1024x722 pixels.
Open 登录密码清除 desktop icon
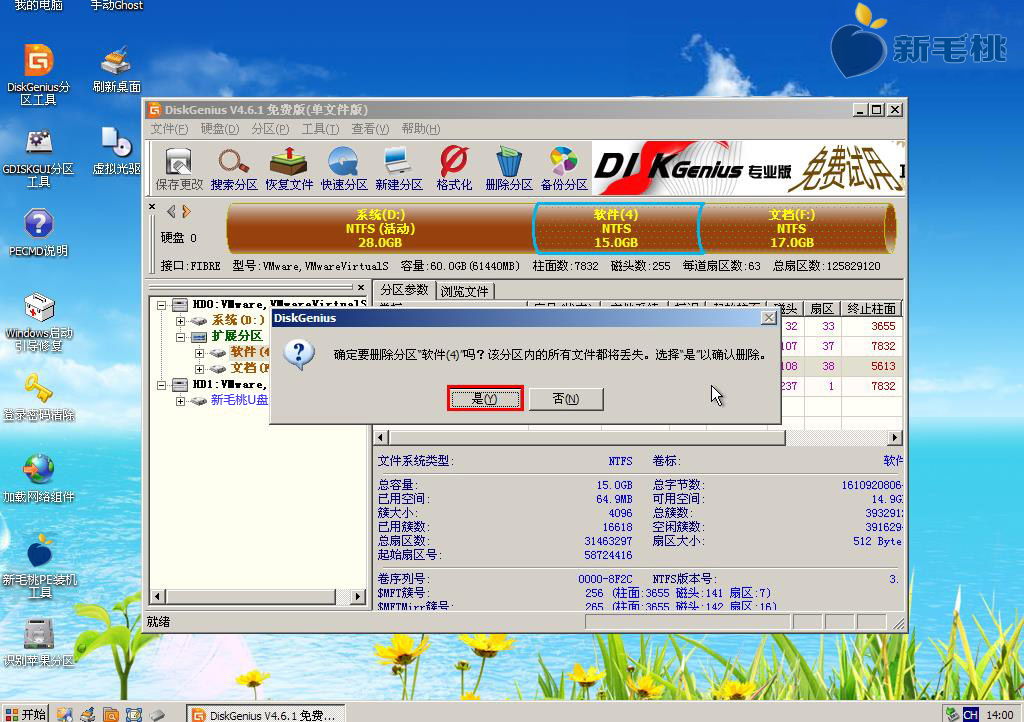point(39,397)
